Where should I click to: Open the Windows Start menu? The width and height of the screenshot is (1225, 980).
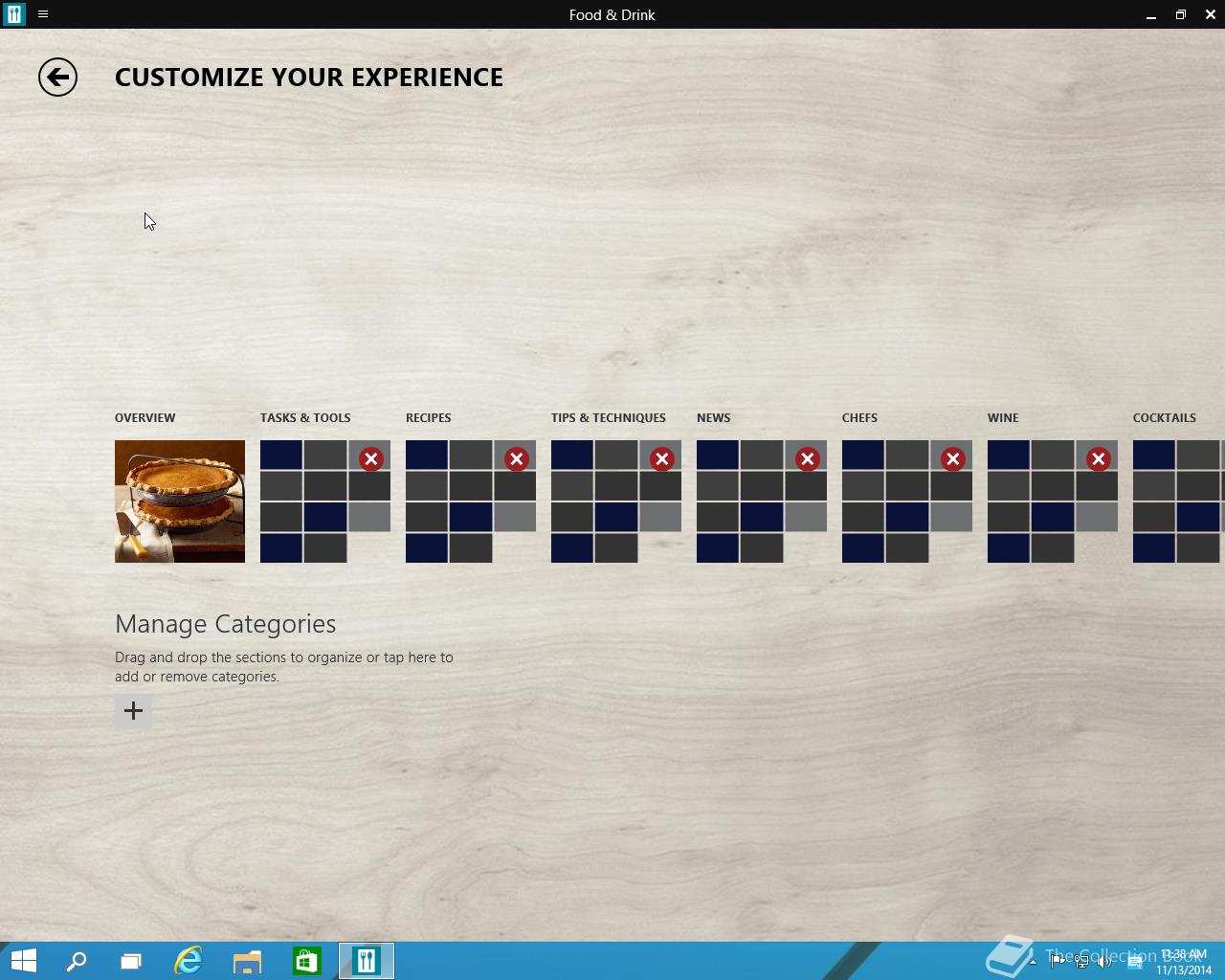click(x=23, y=961)
